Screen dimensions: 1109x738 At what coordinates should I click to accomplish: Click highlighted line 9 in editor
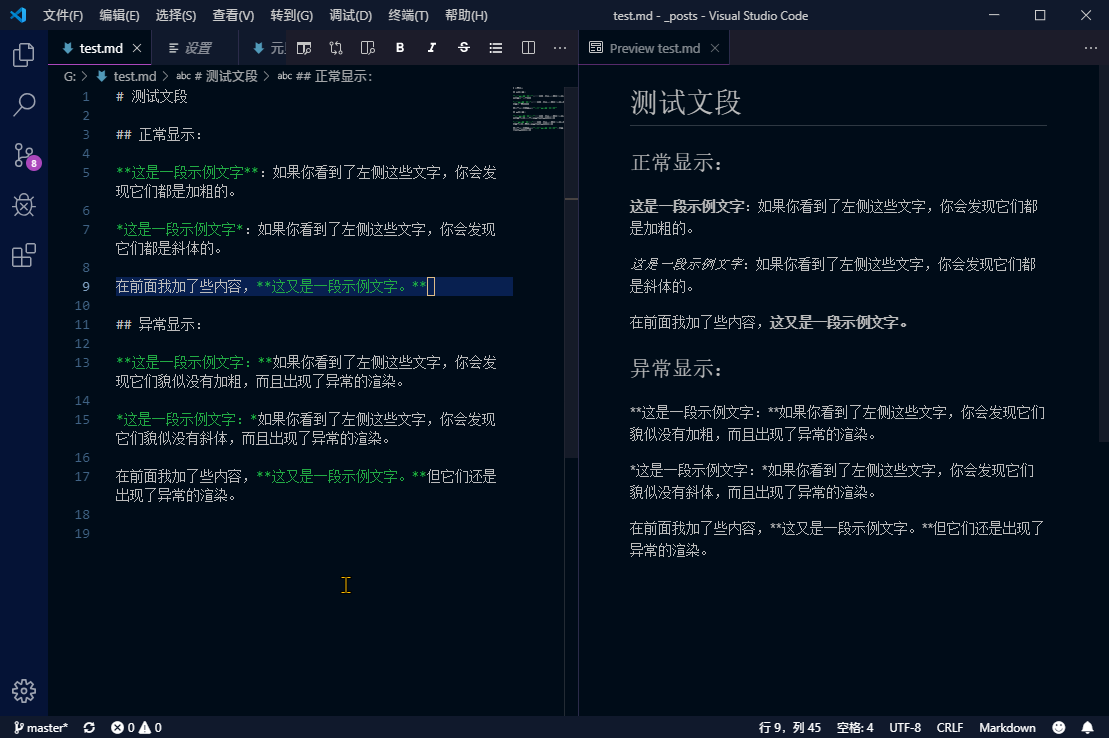point(314,287)
